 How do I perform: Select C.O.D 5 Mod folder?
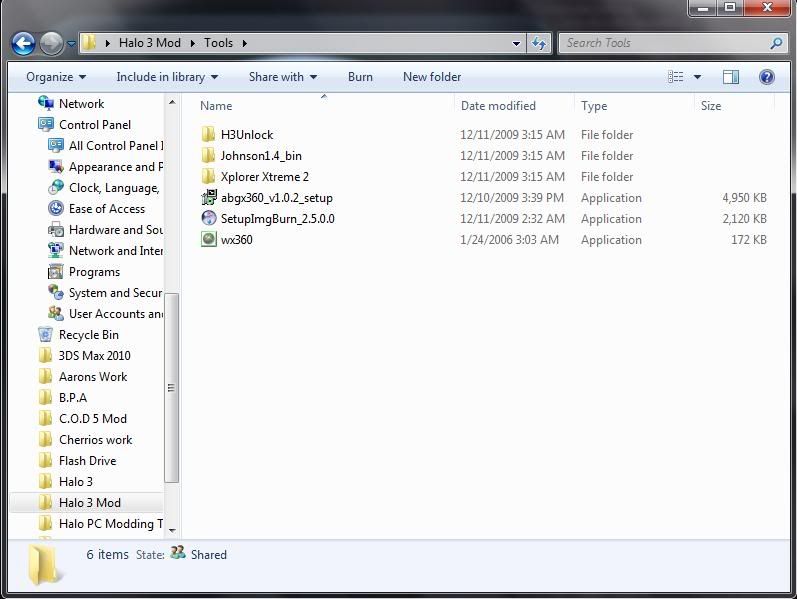[x=93, y=418]
